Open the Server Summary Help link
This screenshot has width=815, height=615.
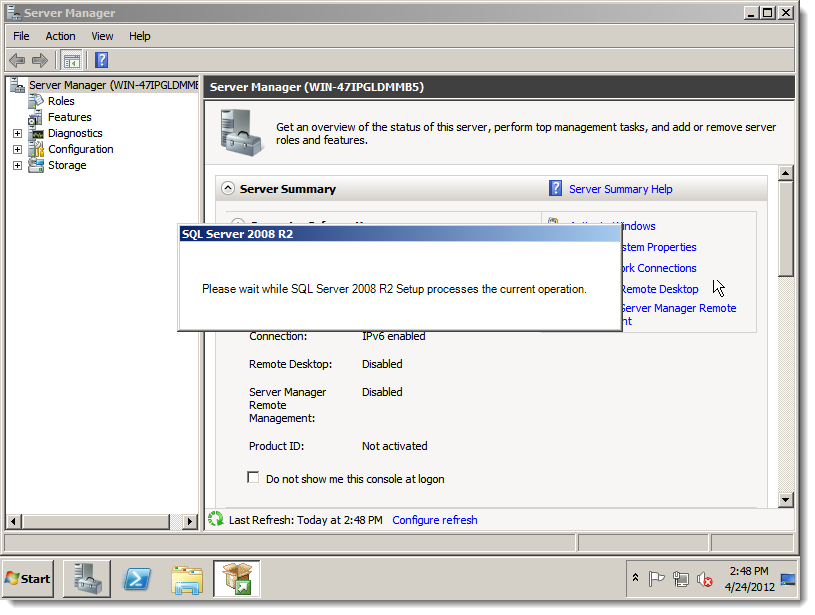coord(621,189)
